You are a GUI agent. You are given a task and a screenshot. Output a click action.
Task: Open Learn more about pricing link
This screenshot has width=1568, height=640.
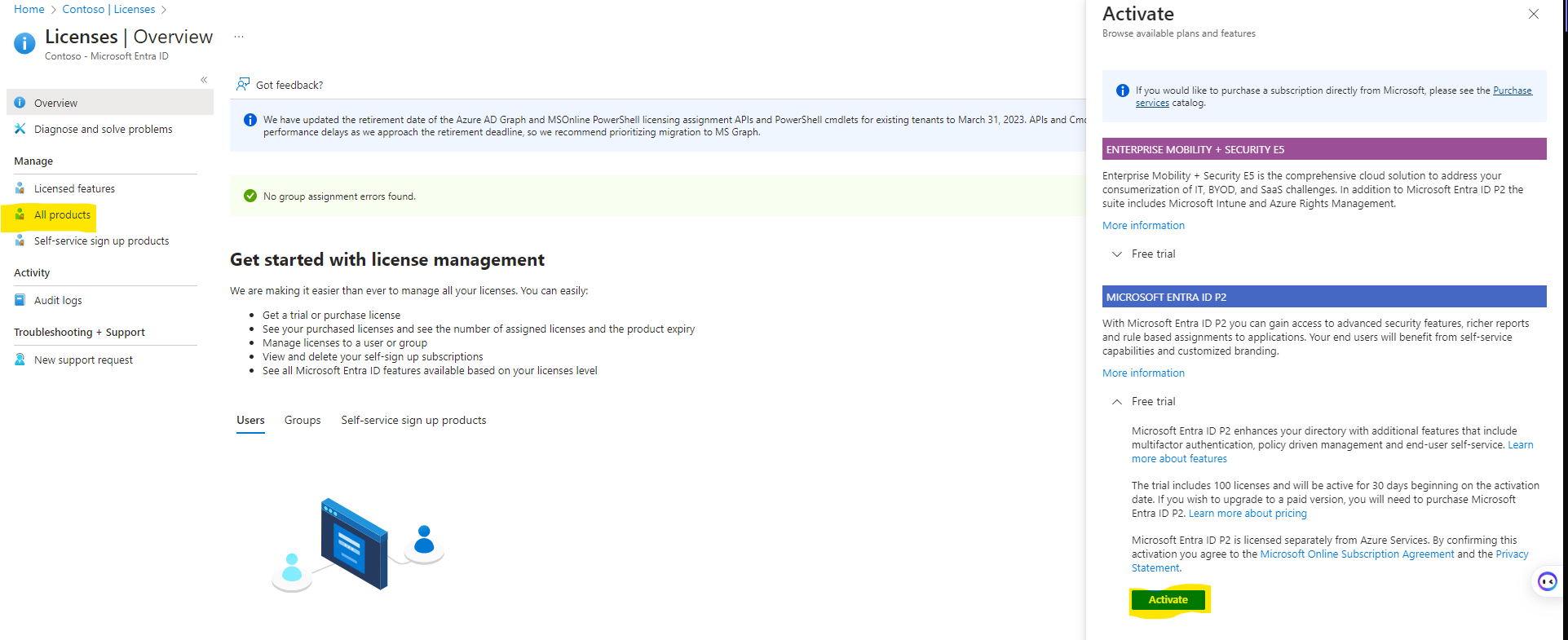click(x=1248, y=513)
